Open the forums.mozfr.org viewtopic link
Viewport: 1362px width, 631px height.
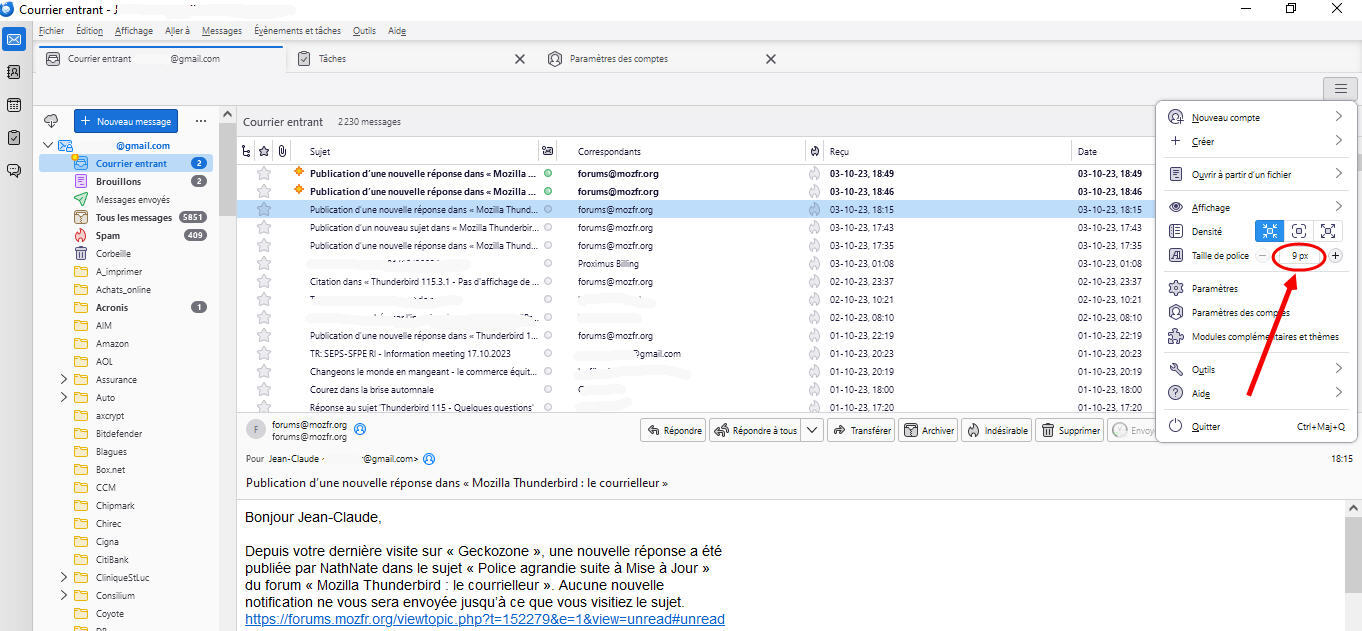(485, 620)
